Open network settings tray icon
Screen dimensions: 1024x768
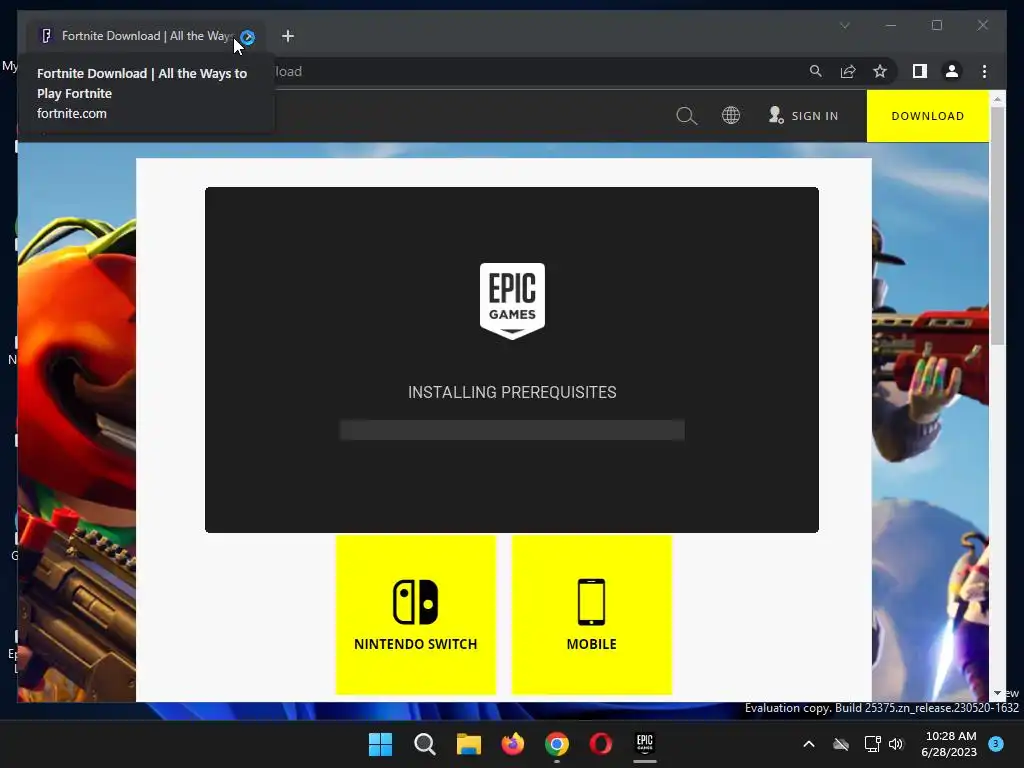point(872,744)
